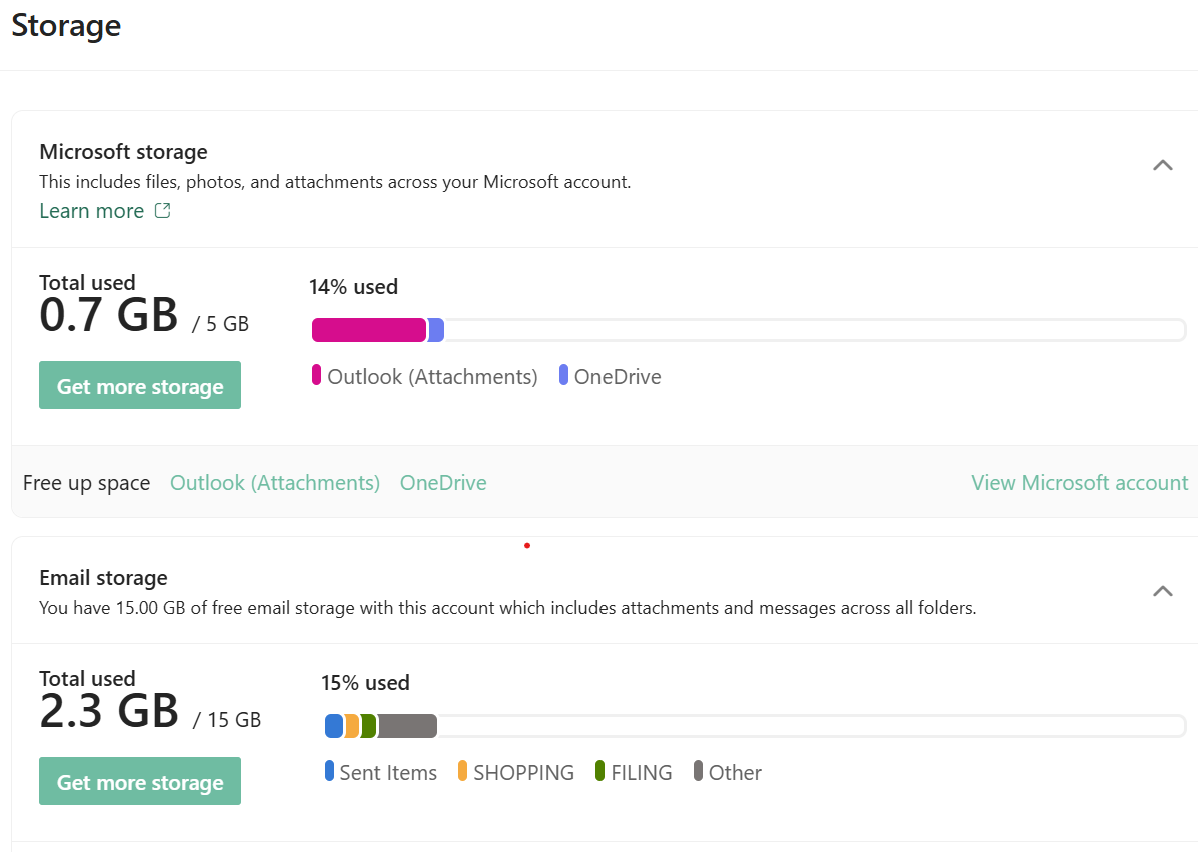Click Get more storage under Microsoft storage
Viewport: 1198px width, 852px height.
(140, 385)
